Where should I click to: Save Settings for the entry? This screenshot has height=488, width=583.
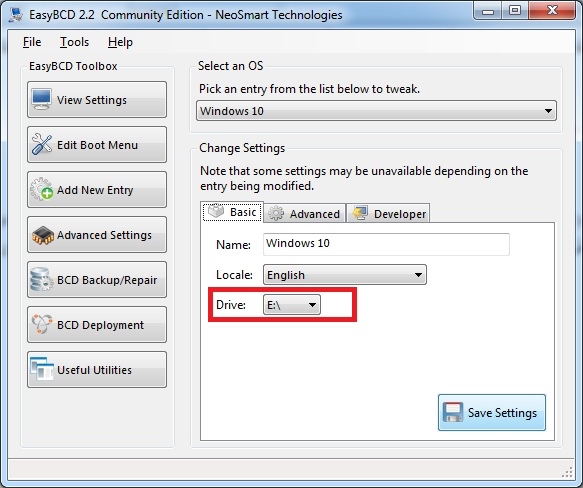click(x=492, y=412)
